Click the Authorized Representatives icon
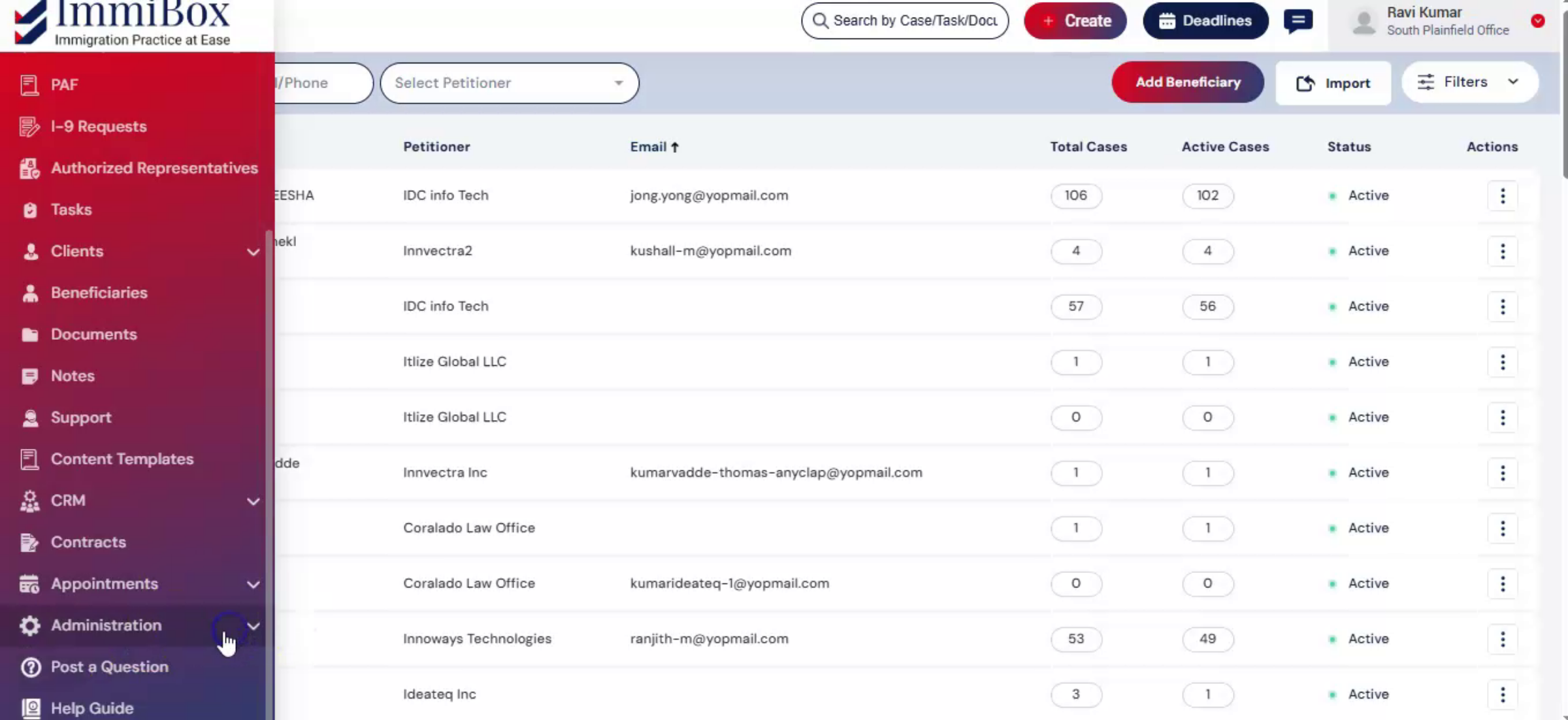The width and height of the screenshot is (1568, 720). point(29,169)
